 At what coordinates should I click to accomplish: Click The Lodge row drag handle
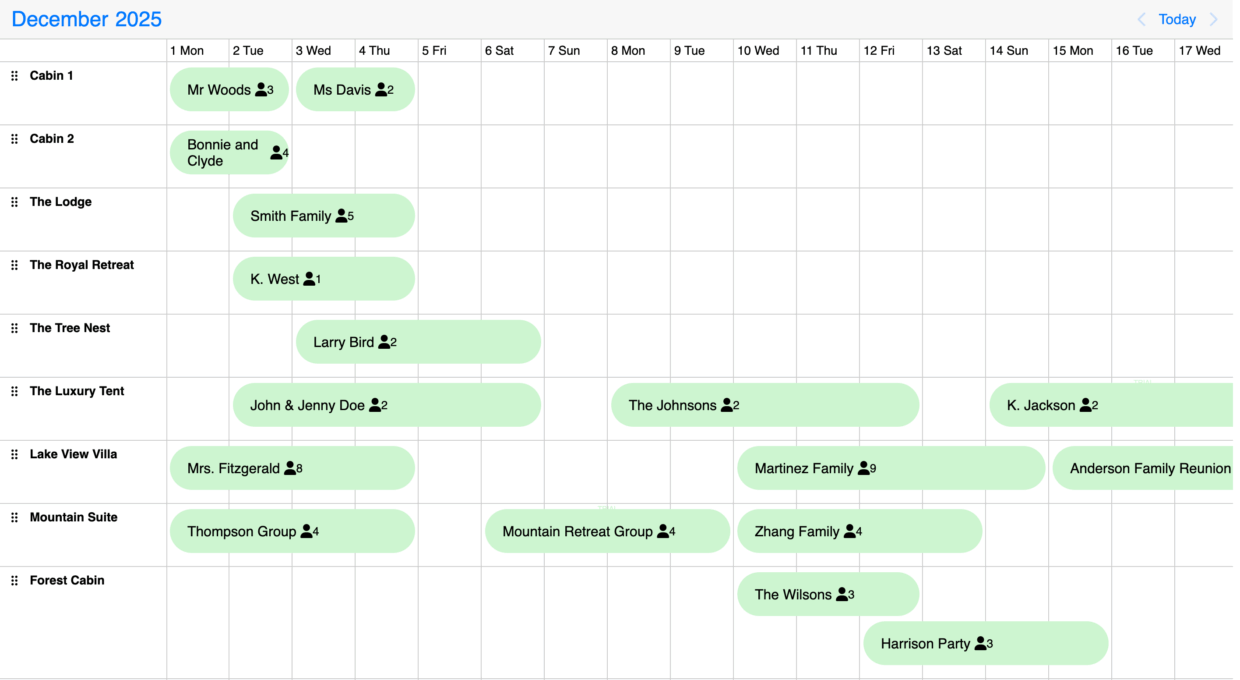pyautogui.click(x=14, y=202)
